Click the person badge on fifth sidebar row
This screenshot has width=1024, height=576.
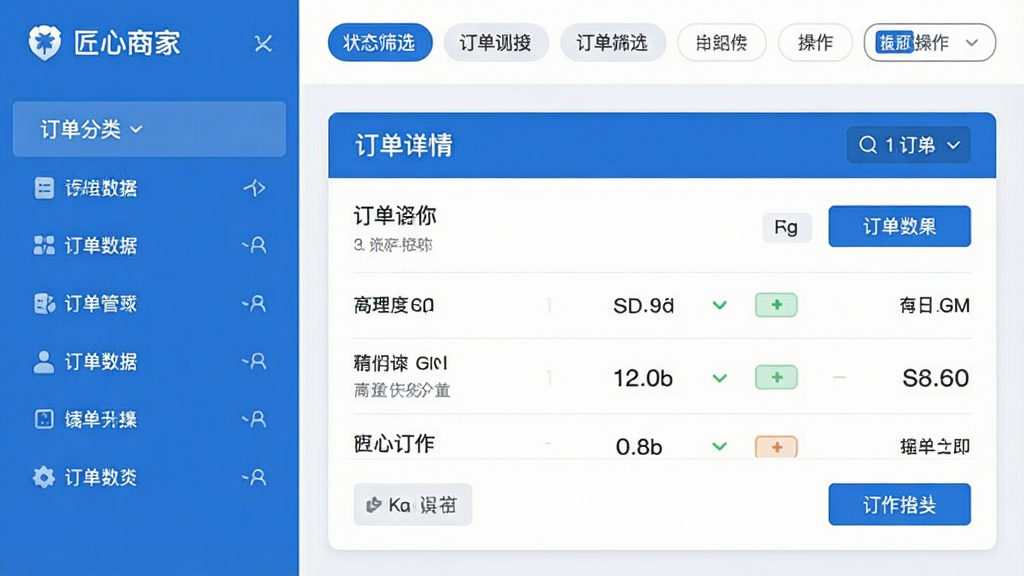pyautogui.click(x=255, y=419)
